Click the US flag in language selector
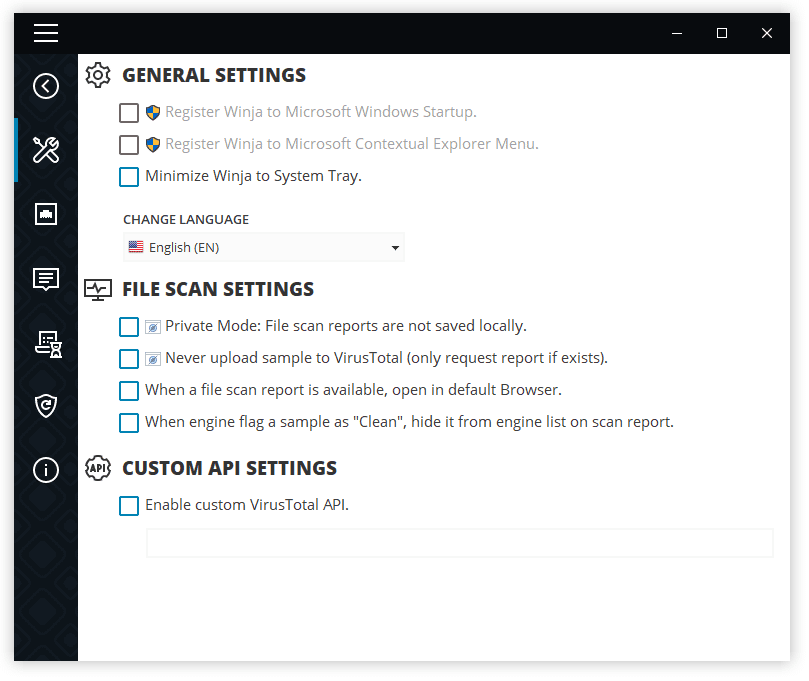Image resolution: width=809 pixels, height=681 pixels. pos(136,247)
